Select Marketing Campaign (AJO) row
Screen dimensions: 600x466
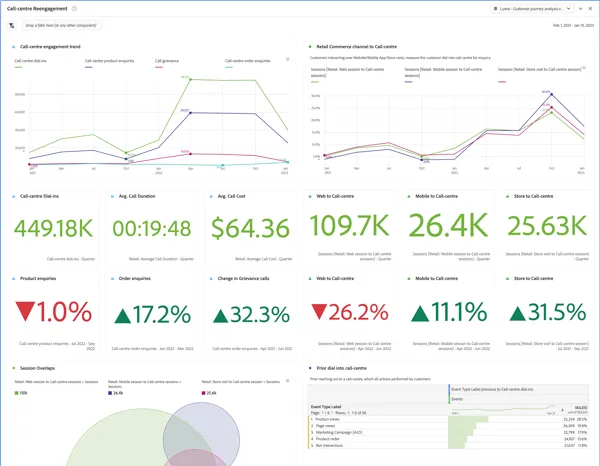point(448,432)
